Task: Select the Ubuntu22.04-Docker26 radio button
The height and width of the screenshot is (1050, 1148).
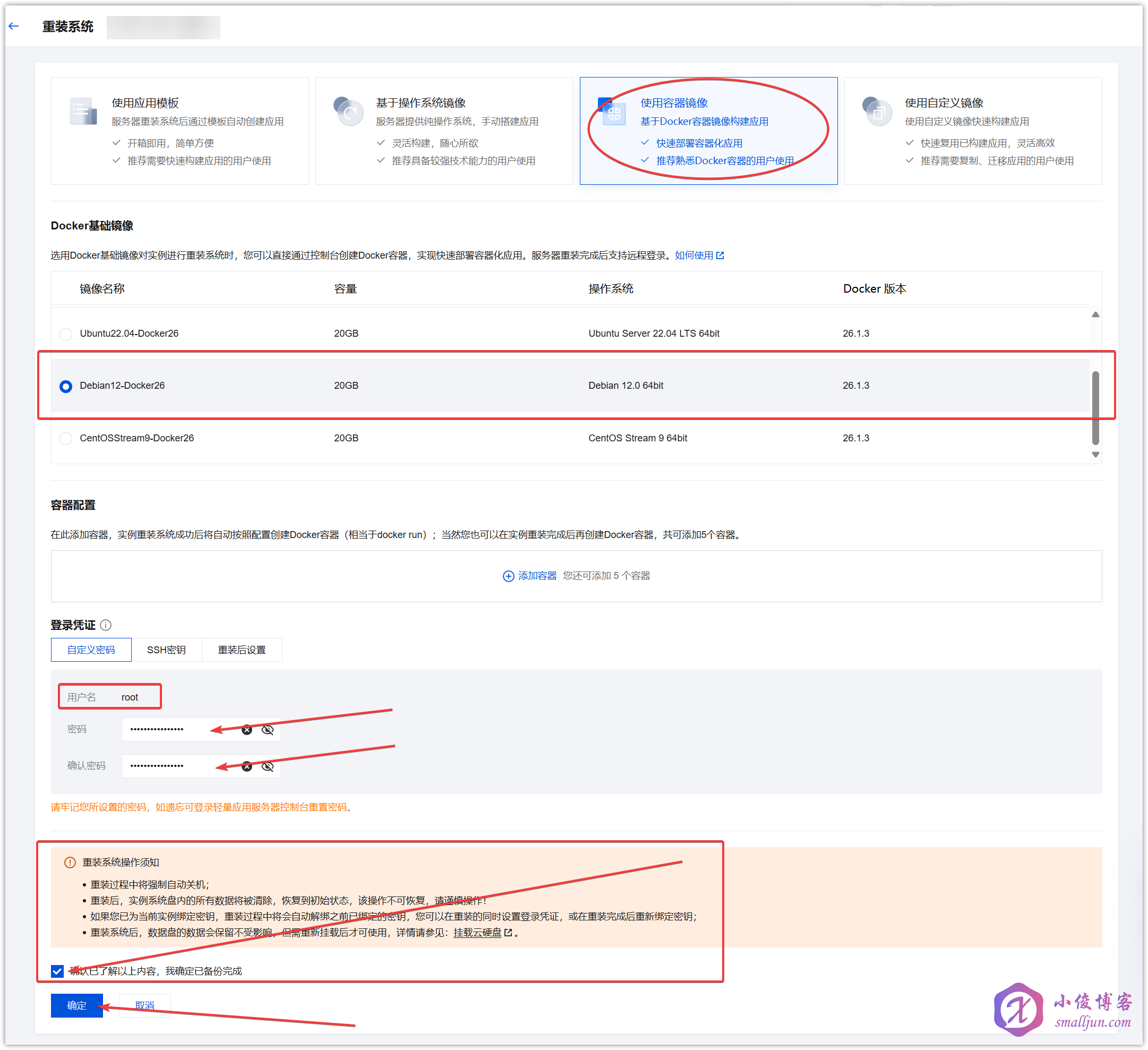Action: click(x=66, y=334)
